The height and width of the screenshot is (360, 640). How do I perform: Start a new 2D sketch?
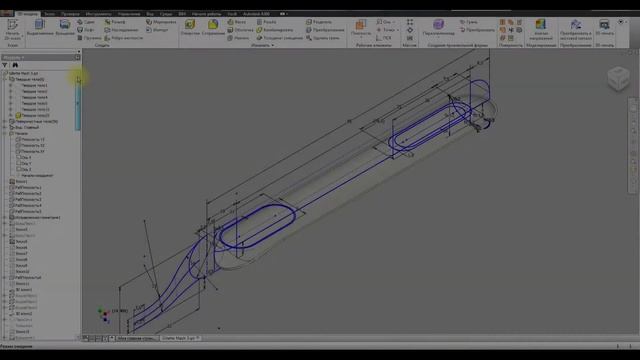(12, 29)
